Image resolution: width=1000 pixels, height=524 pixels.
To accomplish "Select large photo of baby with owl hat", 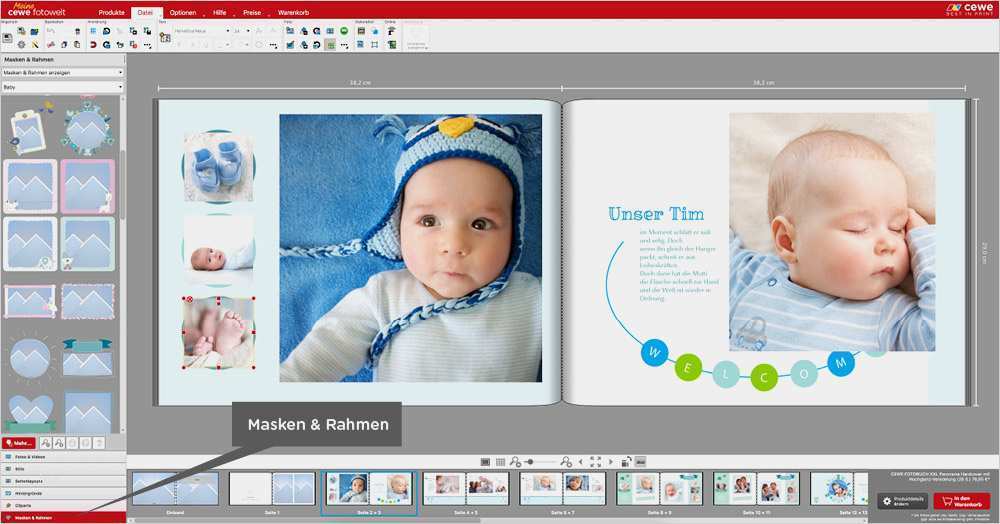I will 411,248.
